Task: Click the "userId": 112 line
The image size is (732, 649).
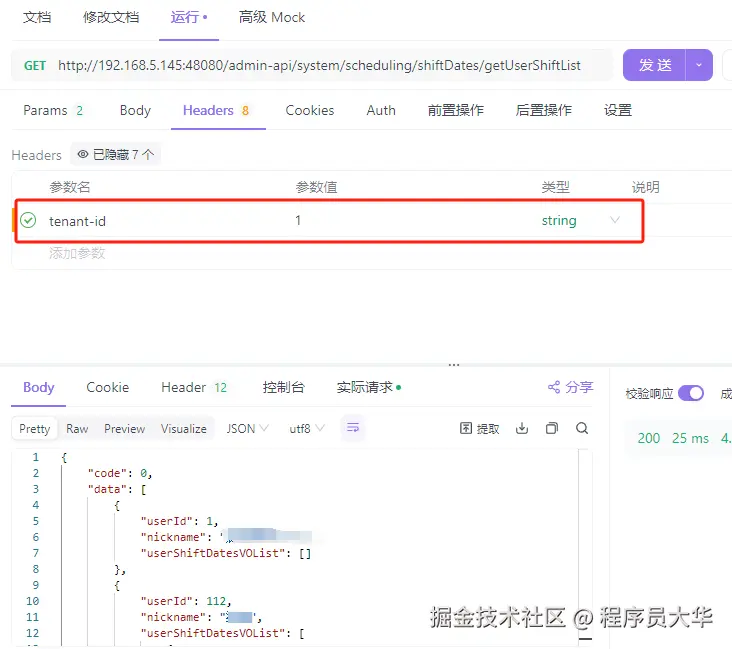Action: point(186,601)
